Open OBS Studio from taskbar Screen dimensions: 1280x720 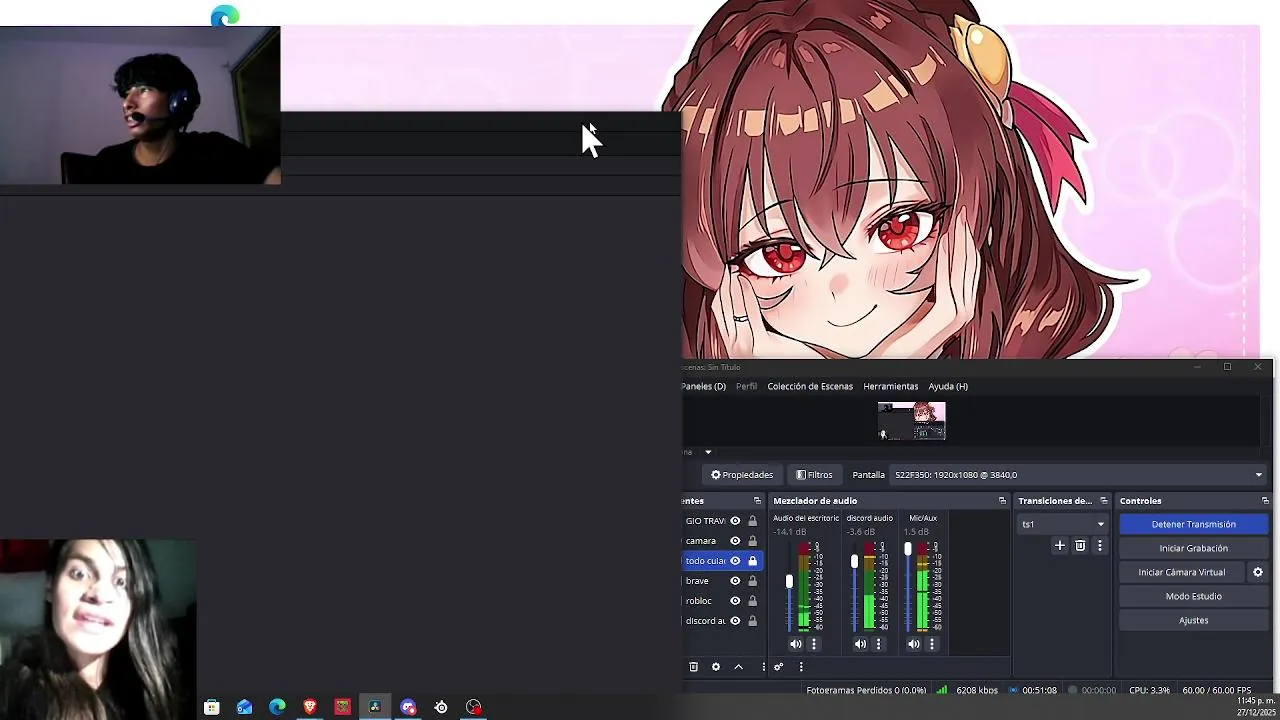[474, 707]
